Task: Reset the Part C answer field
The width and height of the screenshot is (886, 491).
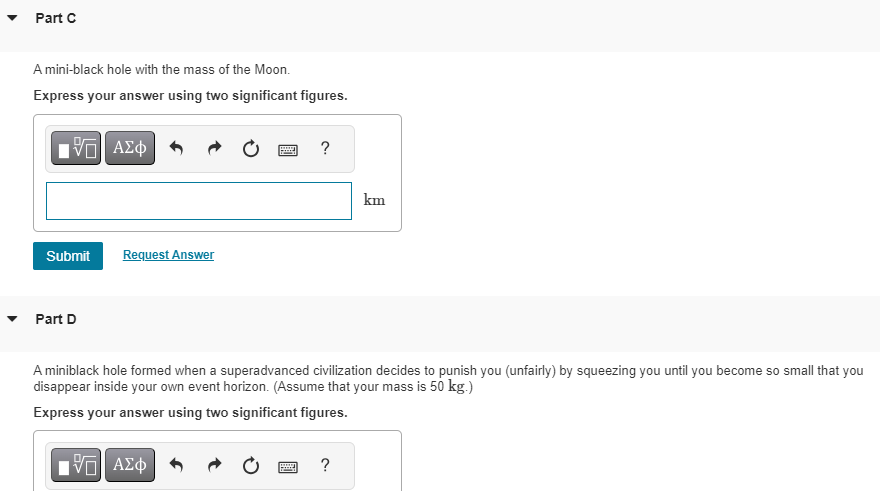Action: [x=249, y=149]
